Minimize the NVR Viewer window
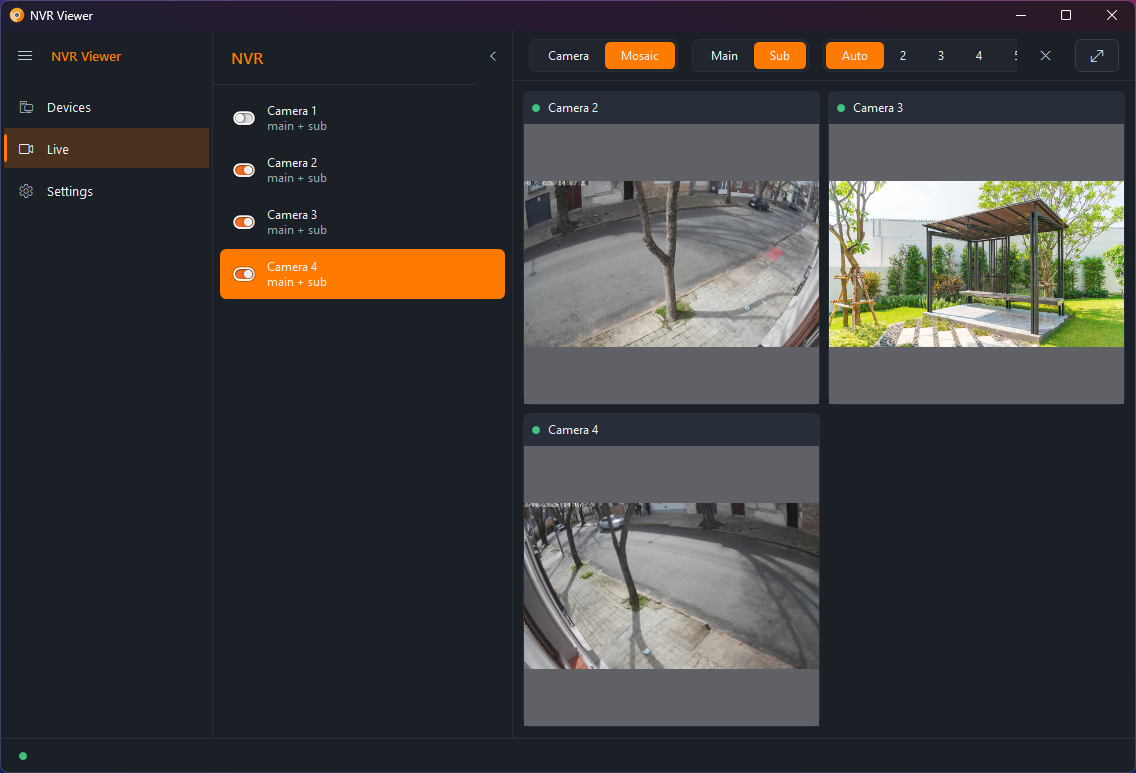The height and width of the screenshot is (773, 1136). point(1020,15)
